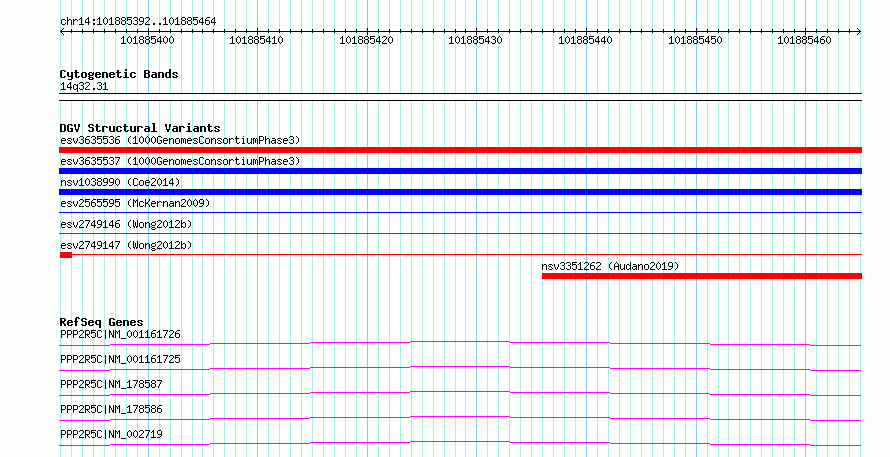Click the chr14:101885392..101885464 region label
Image resolution: width=890 pixels, height=457 pixels.
138,22
